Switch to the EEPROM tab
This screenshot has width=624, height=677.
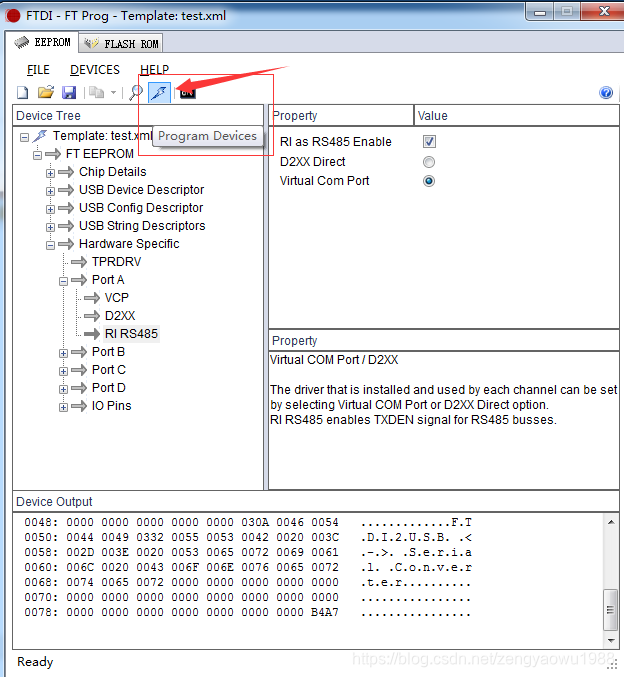(42, 42)
